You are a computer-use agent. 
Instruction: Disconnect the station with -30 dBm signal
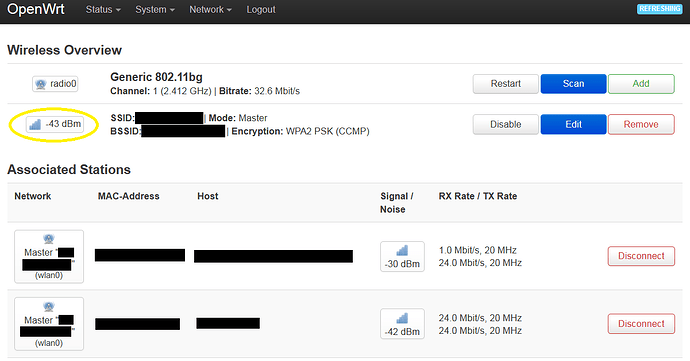641,256
